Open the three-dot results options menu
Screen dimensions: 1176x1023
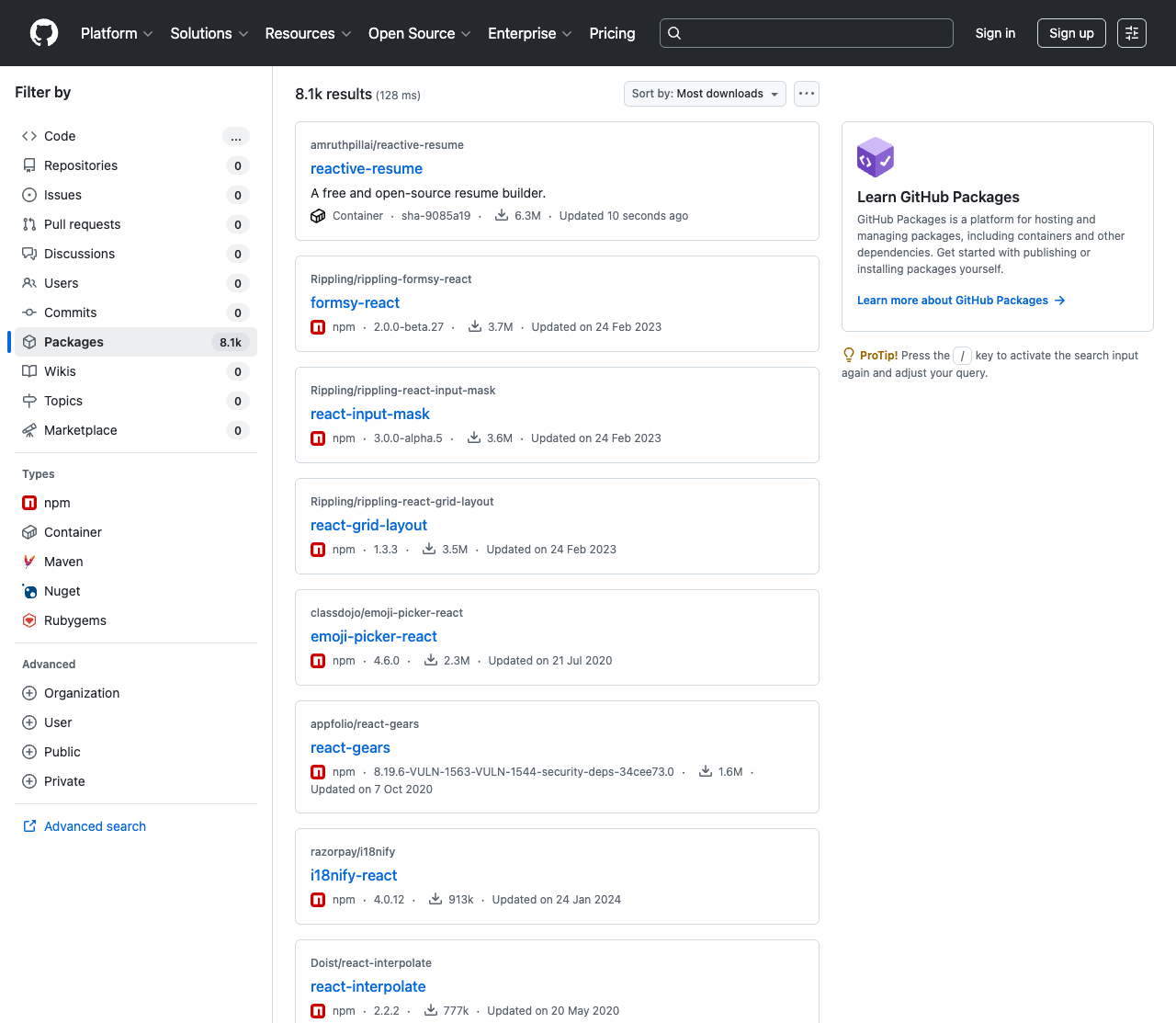click(x=807, y=94)
